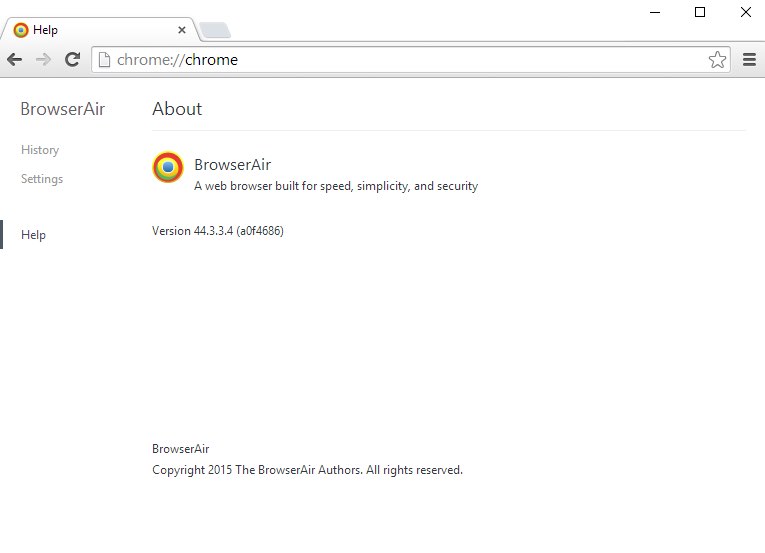
Task: Open a new tab
Action: pos(214,31)
